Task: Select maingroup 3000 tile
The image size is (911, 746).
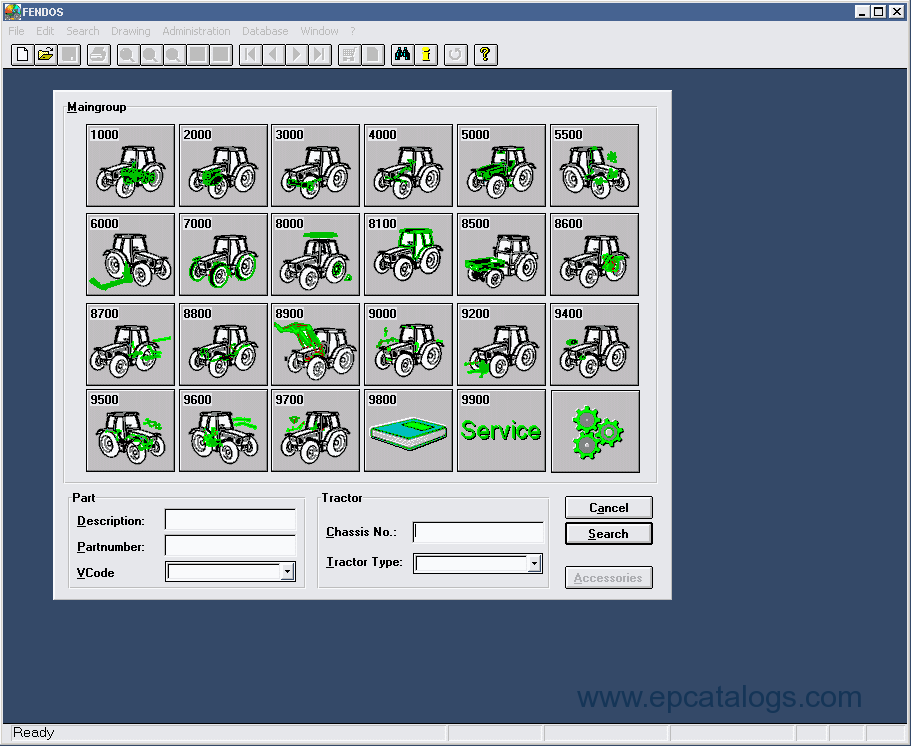Action: point(315,165)
